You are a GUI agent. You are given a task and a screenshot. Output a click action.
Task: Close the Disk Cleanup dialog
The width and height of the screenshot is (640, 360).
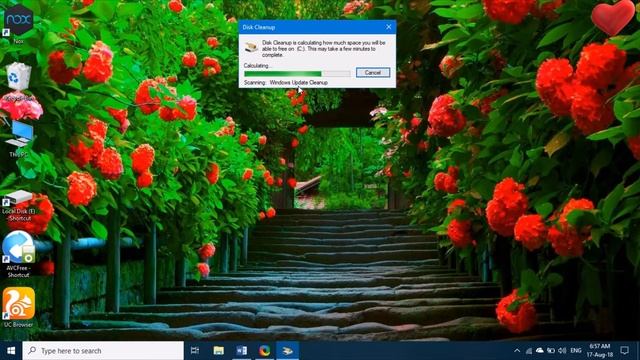[x=389, y=27]
